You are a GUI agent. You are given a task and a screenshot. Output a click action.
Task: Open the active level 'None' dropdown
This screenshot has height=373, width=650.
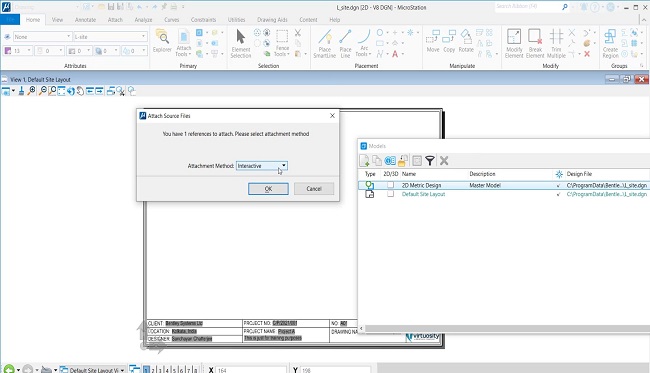[42, 37]
